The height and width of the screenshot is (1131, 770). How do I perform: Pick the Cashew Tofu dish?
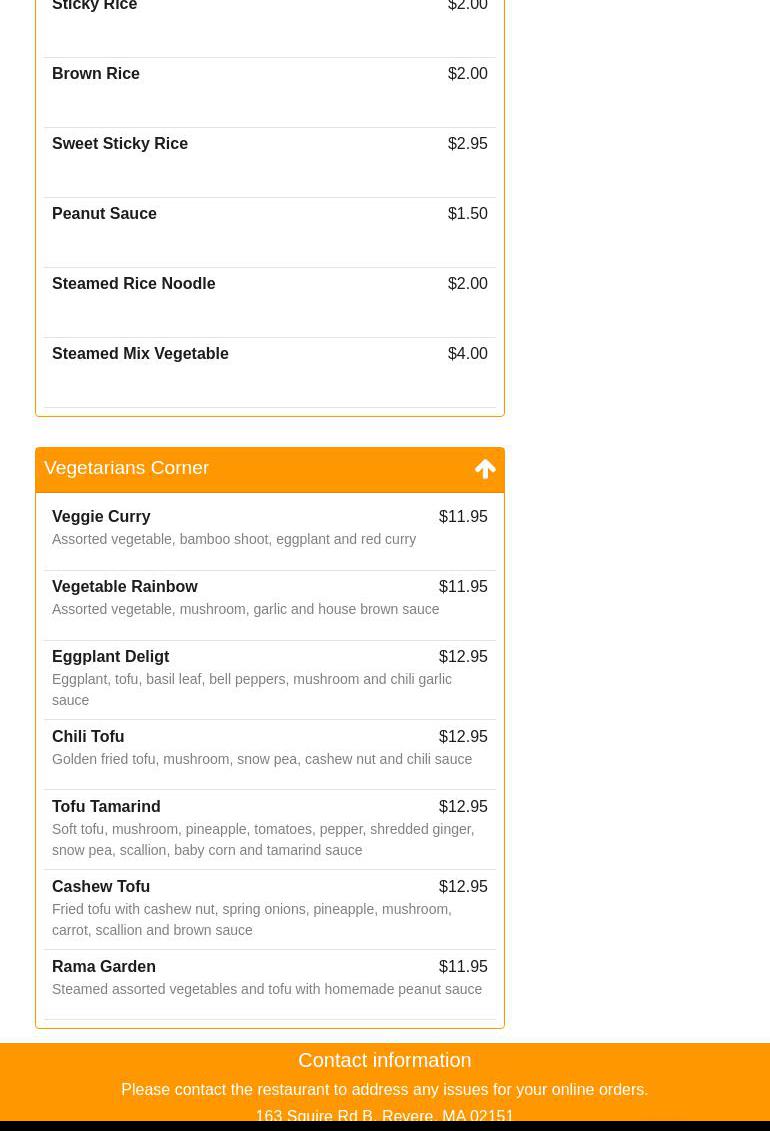tap(101, 887)
